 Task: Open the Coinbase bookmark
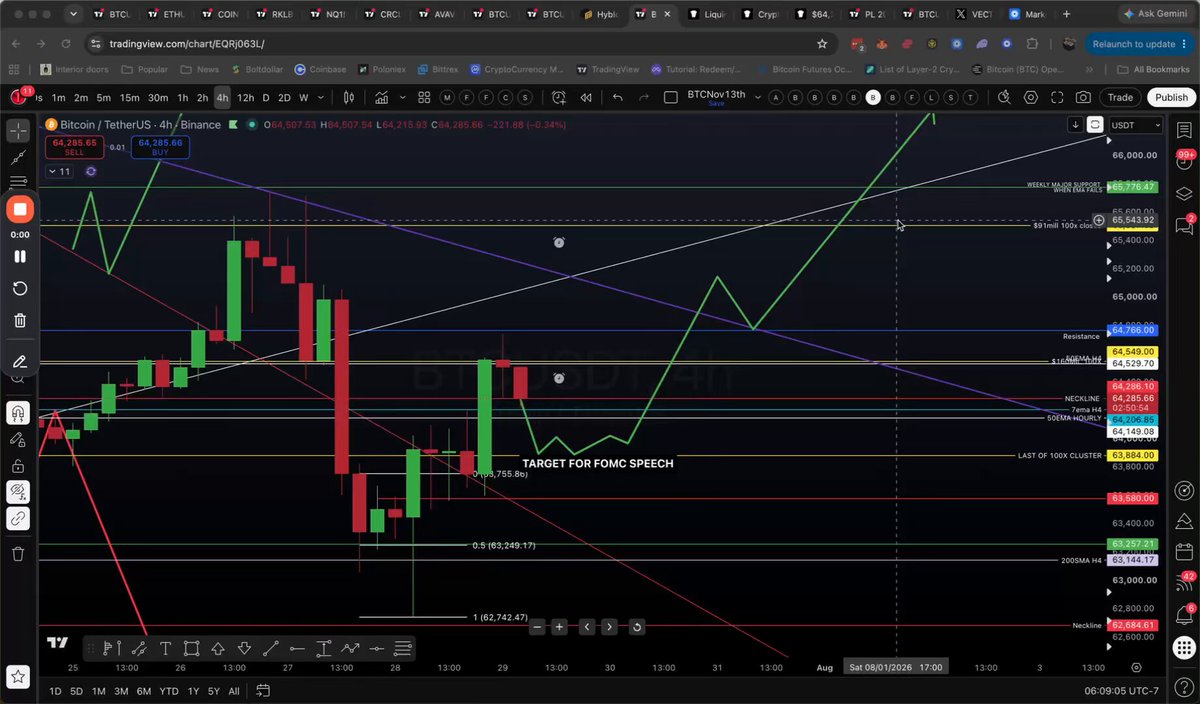click(x=320, y=69)
